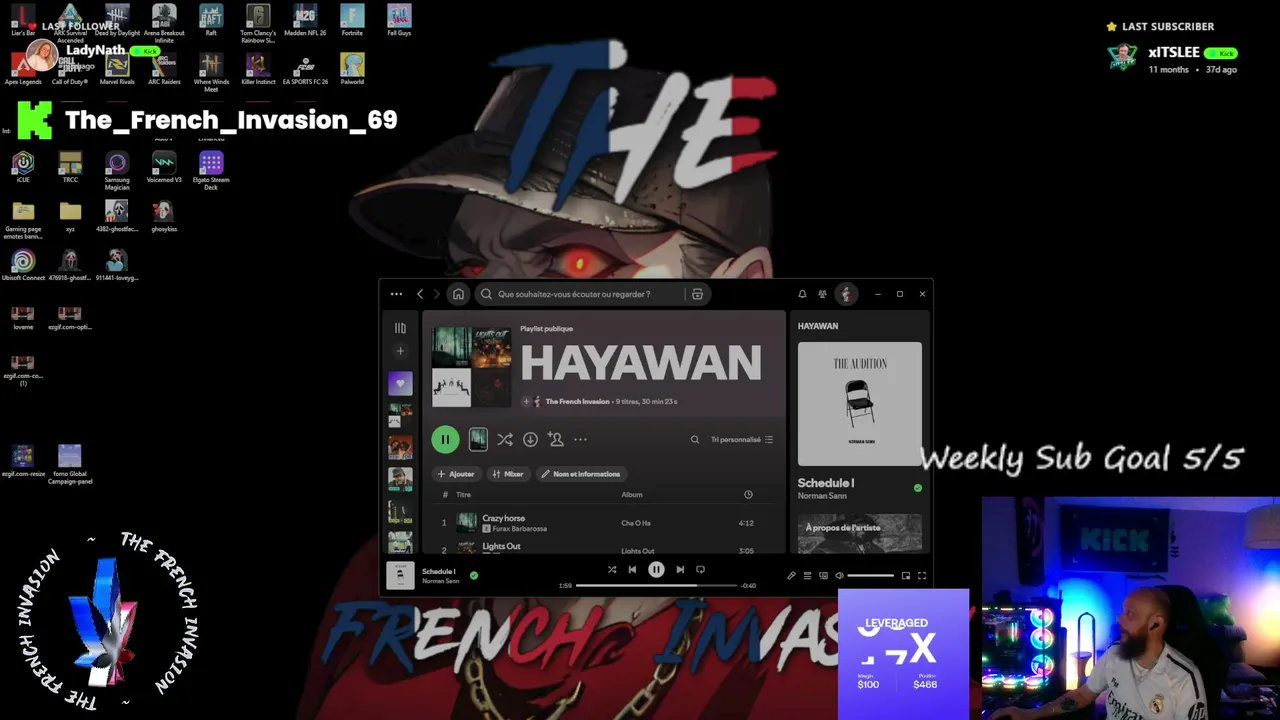Open artist Furax Barbarossa link
Screen dimensions: 1280x720
click(519, 528)
